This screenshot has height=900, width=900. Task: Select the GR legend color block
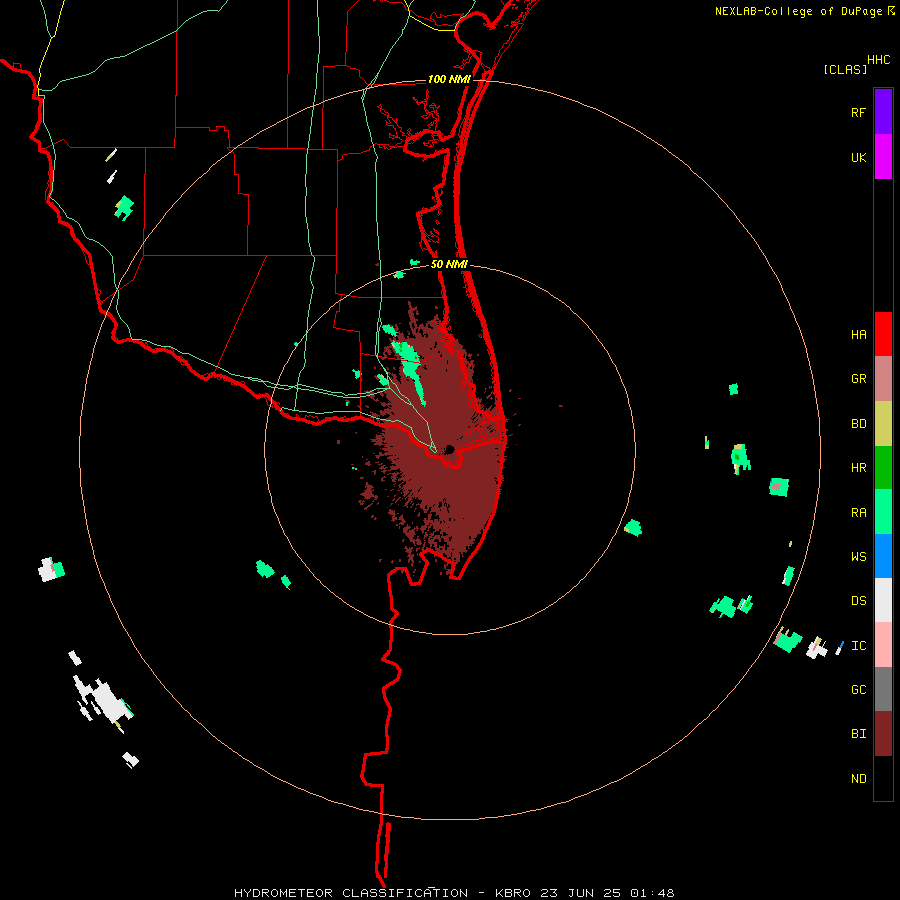tap(883, 379)
